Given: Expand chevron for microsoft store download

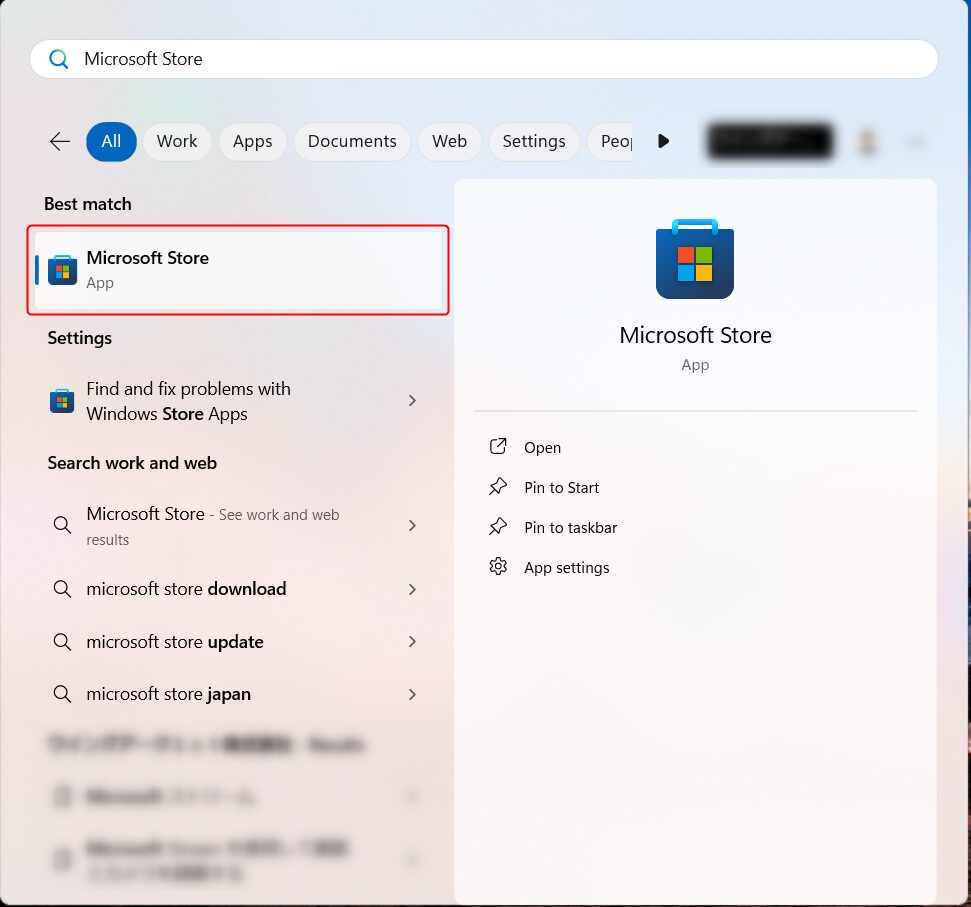Looking at the screenshot, I should coord(412,589).
